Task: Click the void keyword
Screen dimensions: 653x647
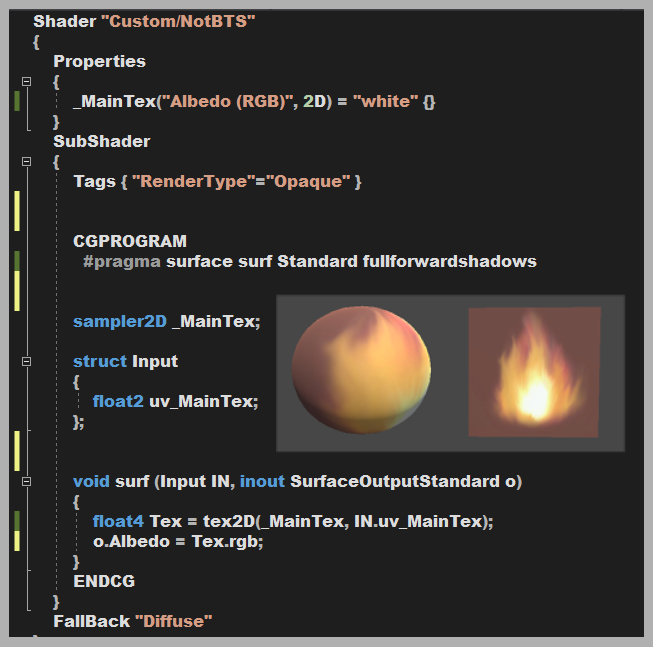Action: [x=92, y=481]
